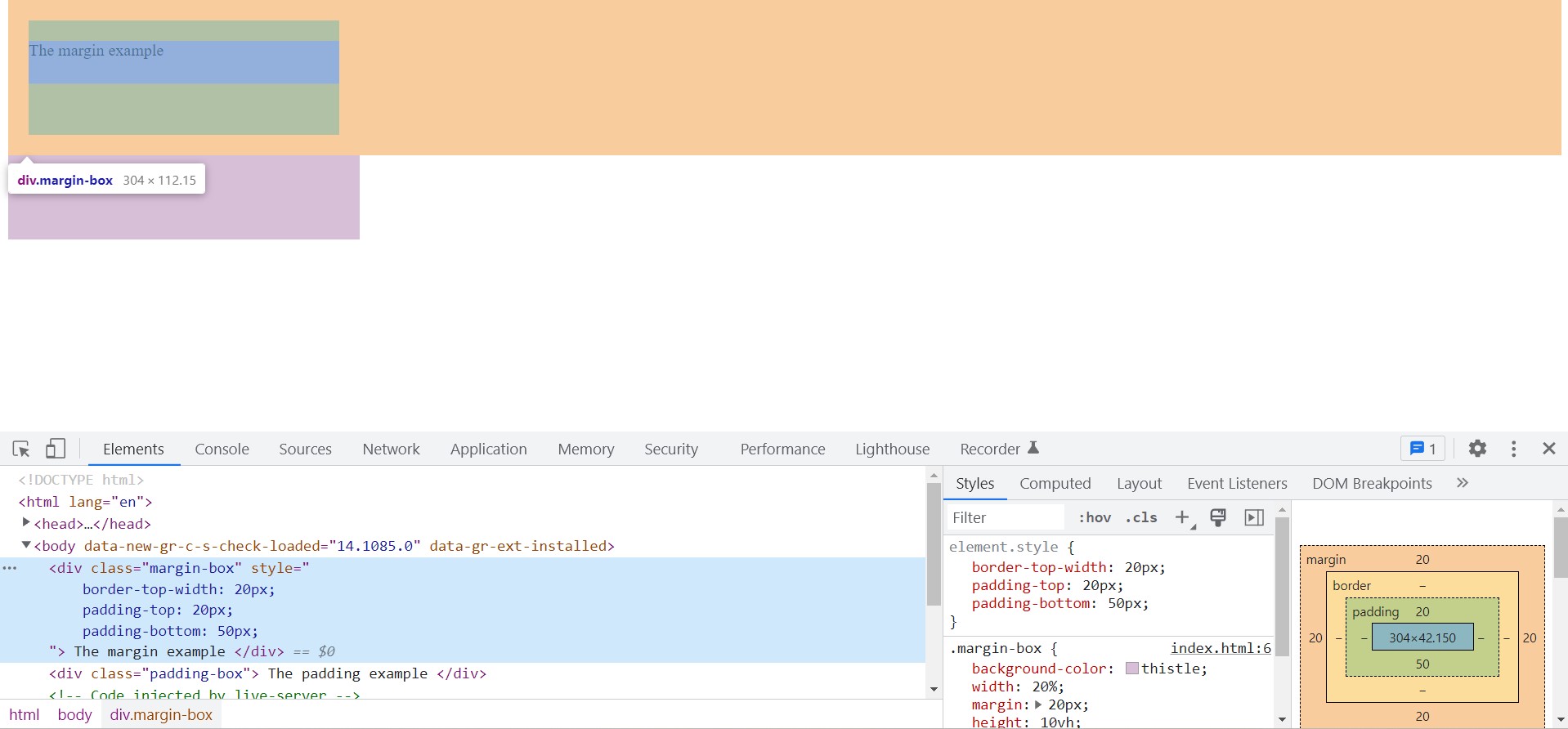Expand the margin shorthand property triangle
Viewport: 1568px width, 729px height.
click(1038, 704)
